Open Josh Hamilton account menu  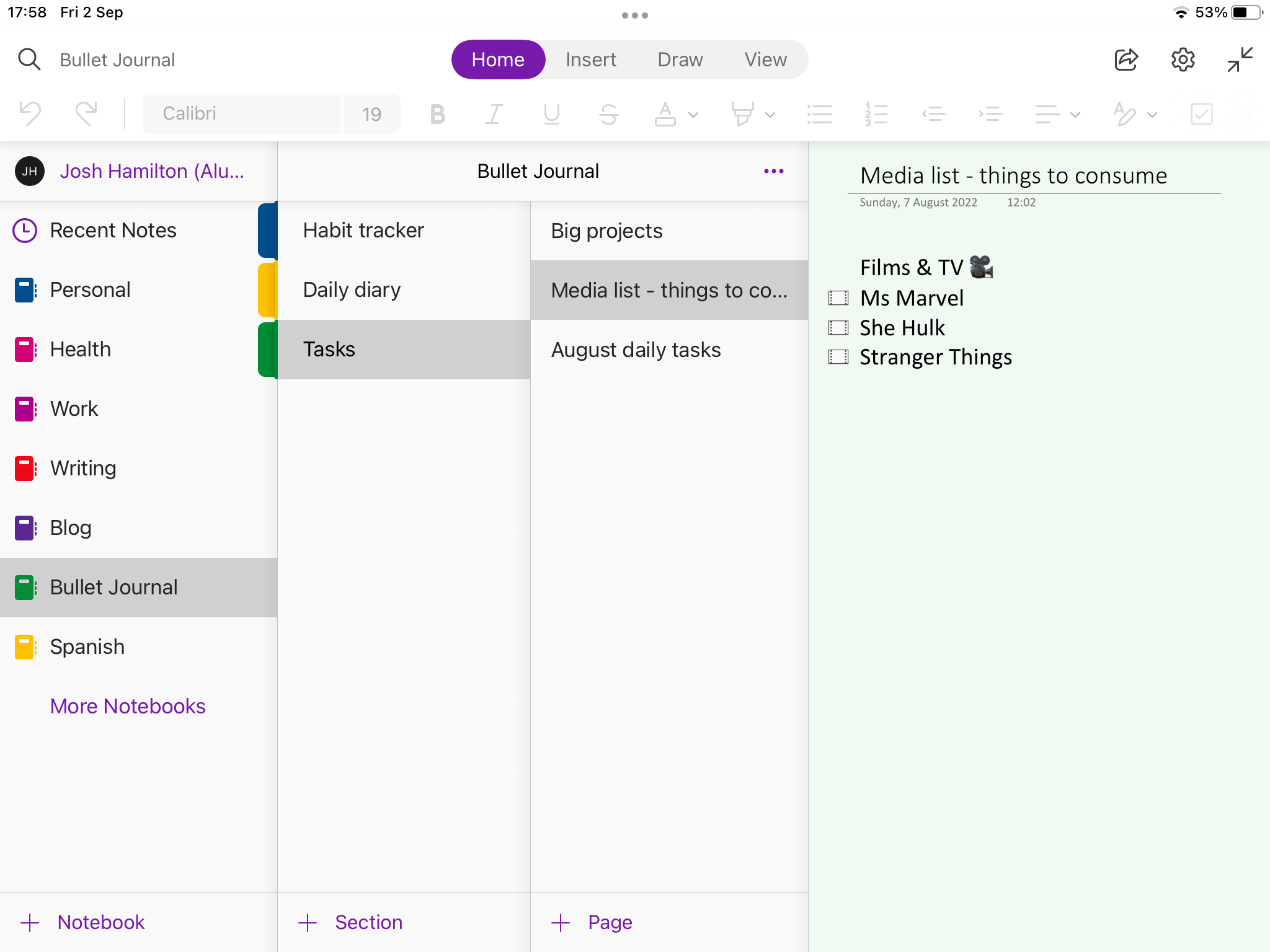tap(152, 171)
